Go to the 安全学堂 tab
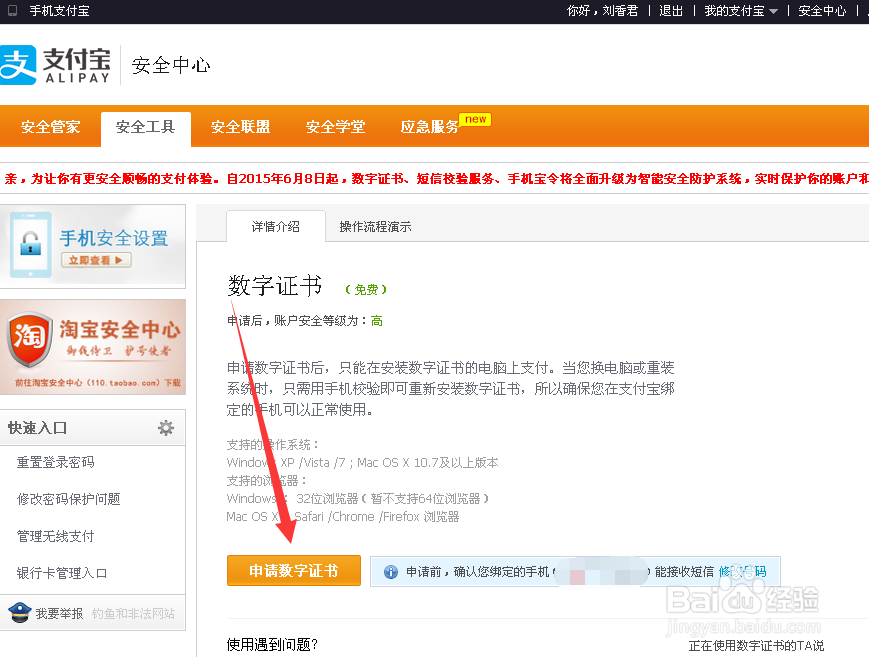Image resolution: width=869 pixels, height=657 pixels. 335,127
